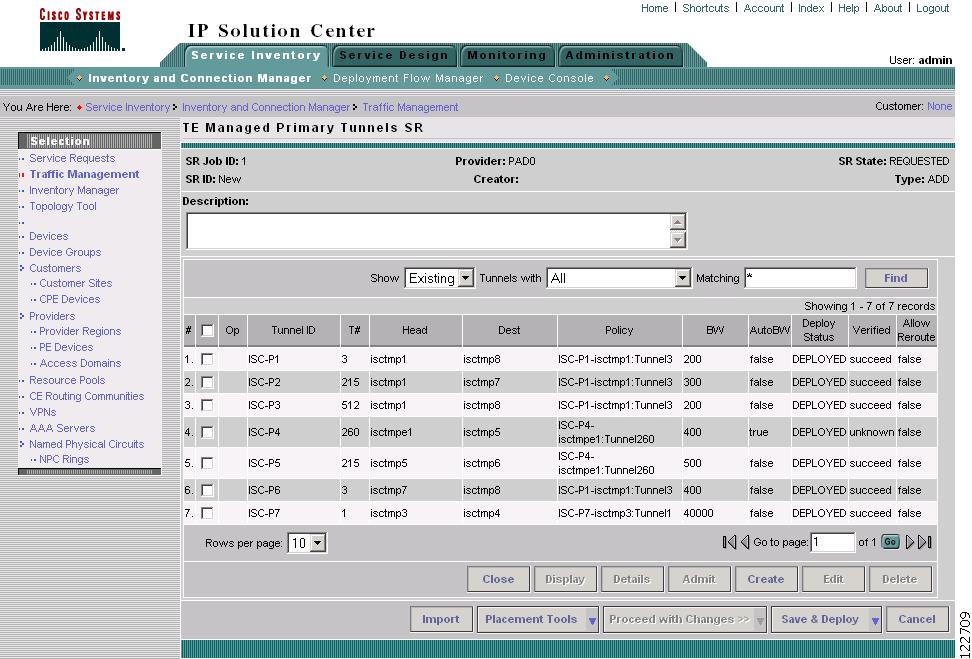This screenshot has width=972, height=659.
Task: Click the Close button
Action: point(498,579)
